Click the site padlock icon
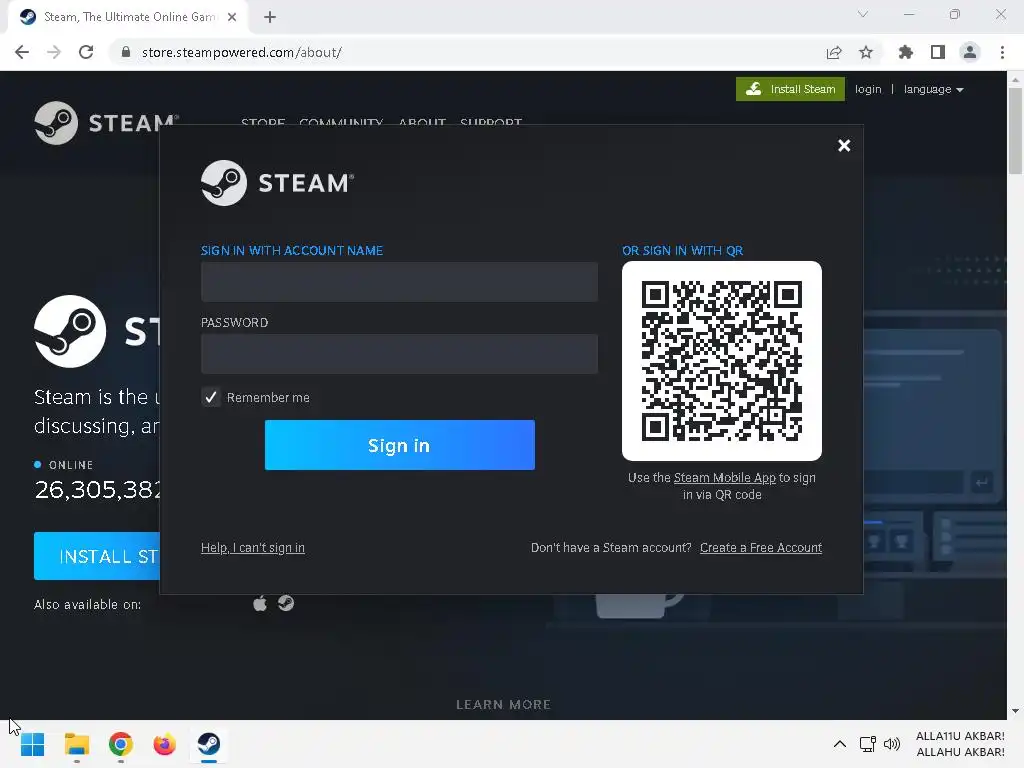This screenshot has width=1024, height=768. click(126, 52)
